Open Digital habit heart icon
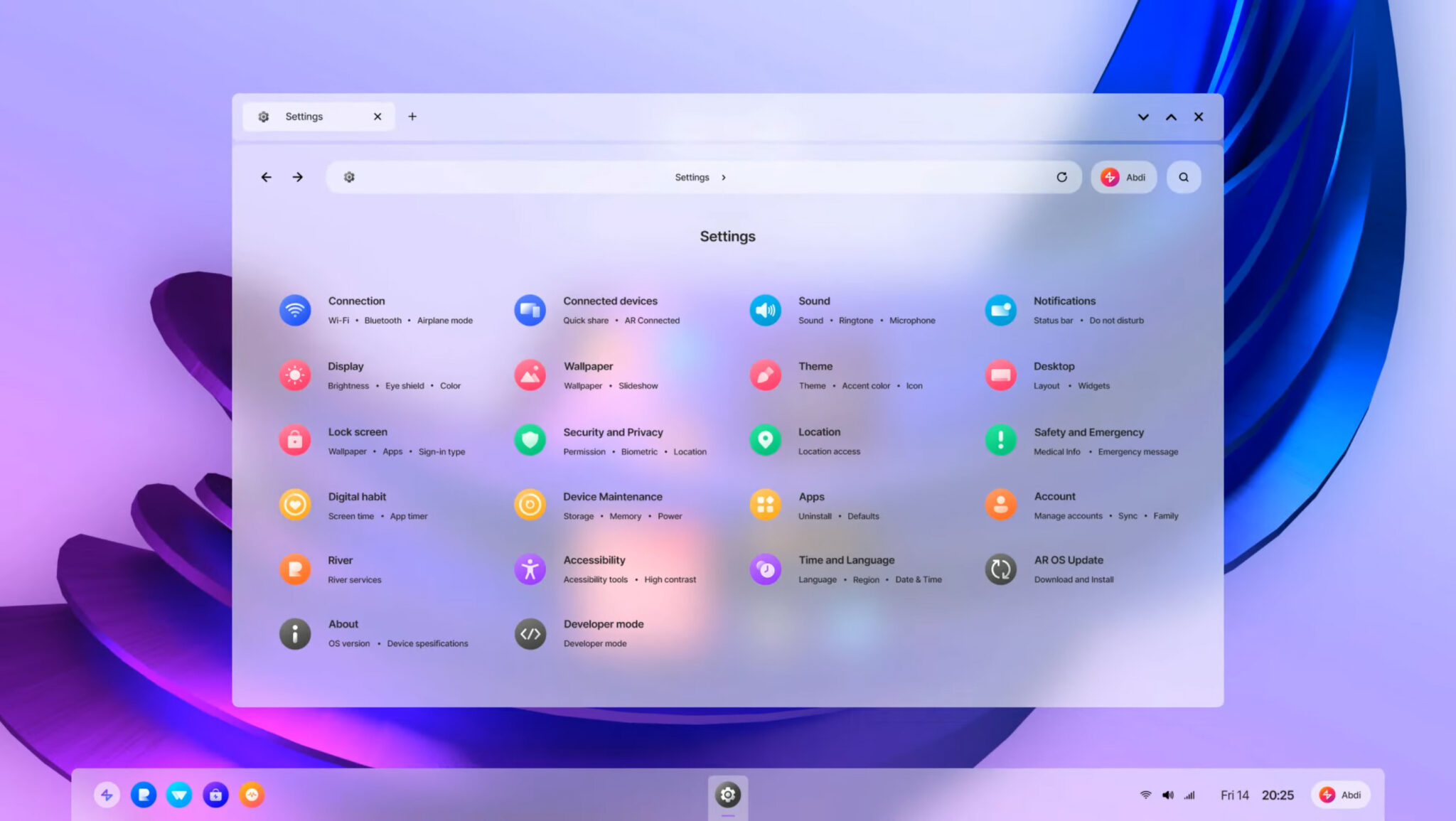Image resolution: width=1456 pixels, height=821 pixels. [x=295, y=505]
